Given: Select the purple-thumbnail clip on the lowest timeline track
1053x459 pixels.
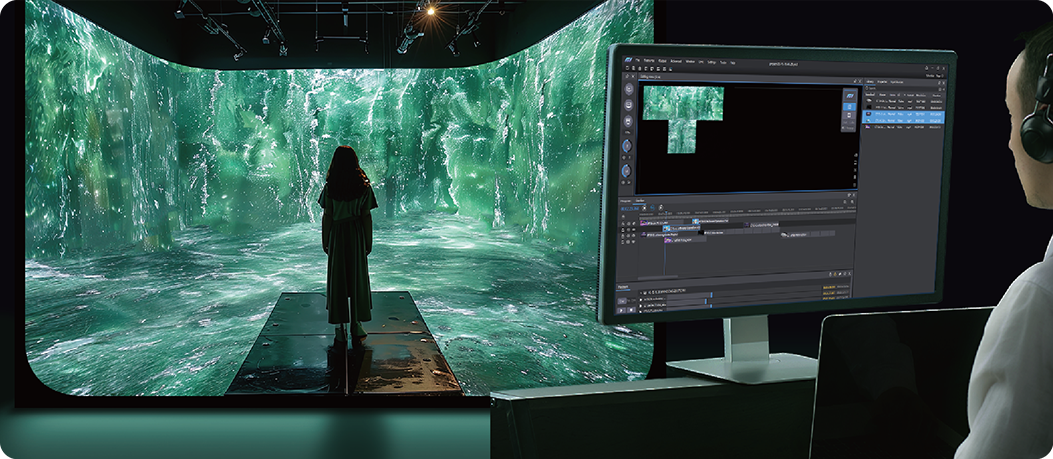Looking at the screenshot, I should pos(685,240).
